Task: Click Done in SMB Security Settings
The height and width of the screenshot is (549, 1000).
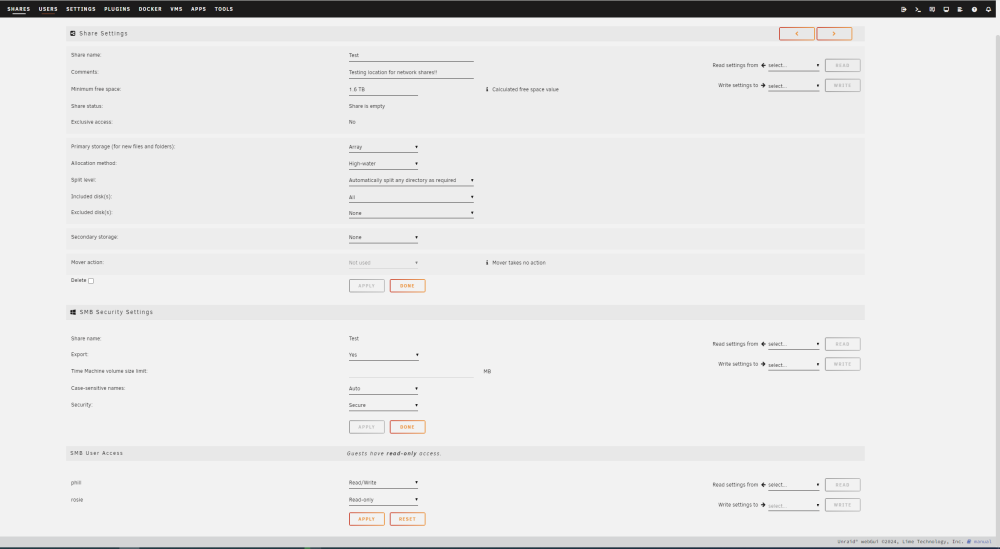Action: (x=408, y=427)
